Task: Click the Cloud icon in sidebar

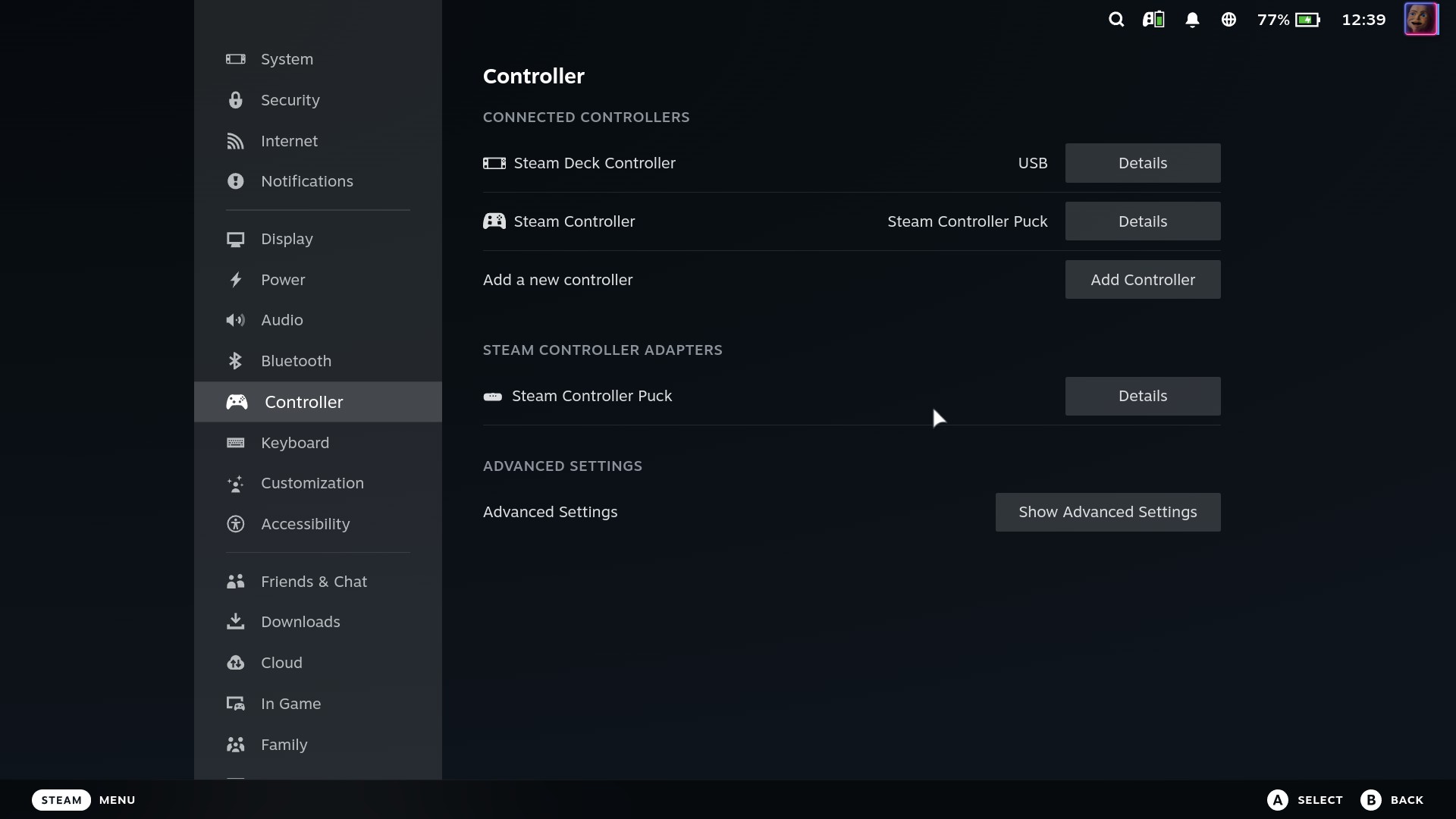Action: 235,663
